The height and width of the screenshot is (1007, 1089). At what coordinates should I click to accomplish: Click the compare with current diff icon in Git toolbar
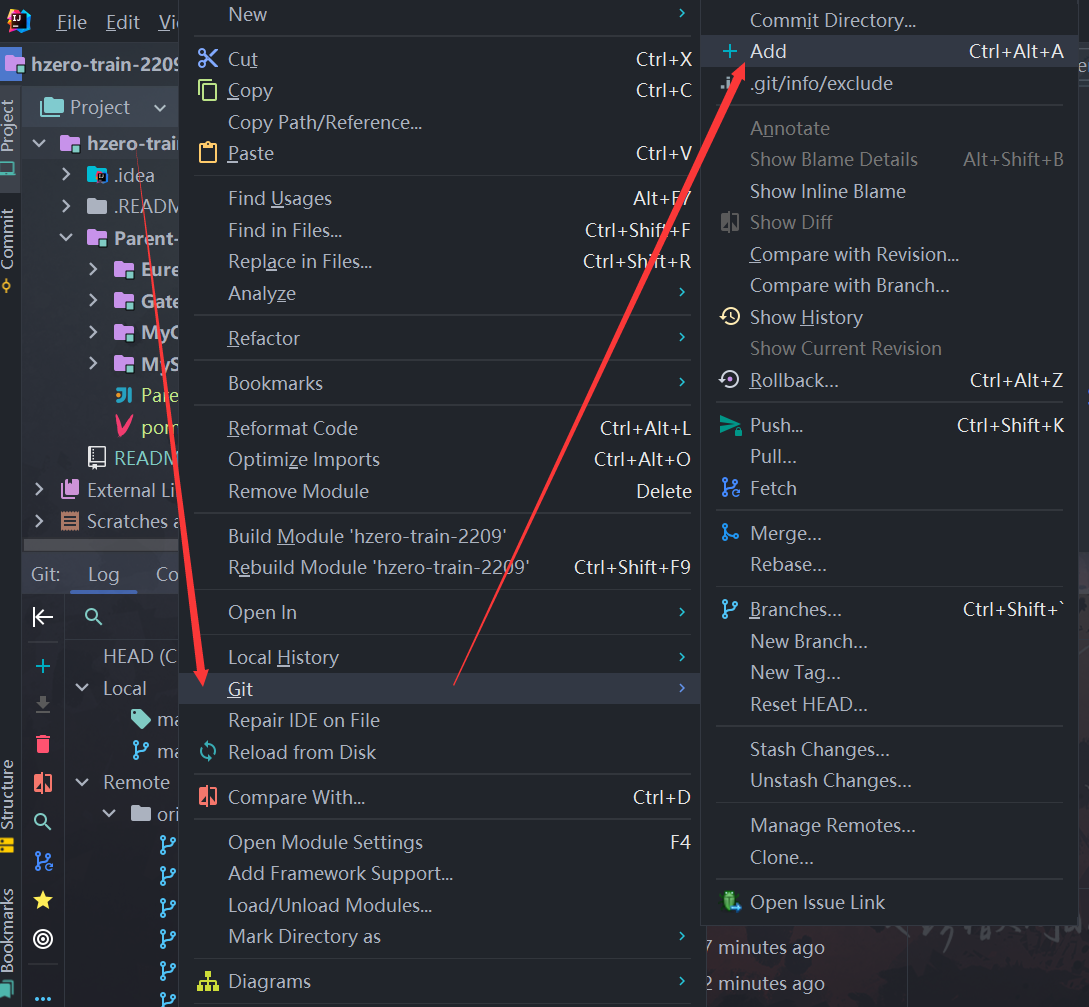click(x=43, y=783)
